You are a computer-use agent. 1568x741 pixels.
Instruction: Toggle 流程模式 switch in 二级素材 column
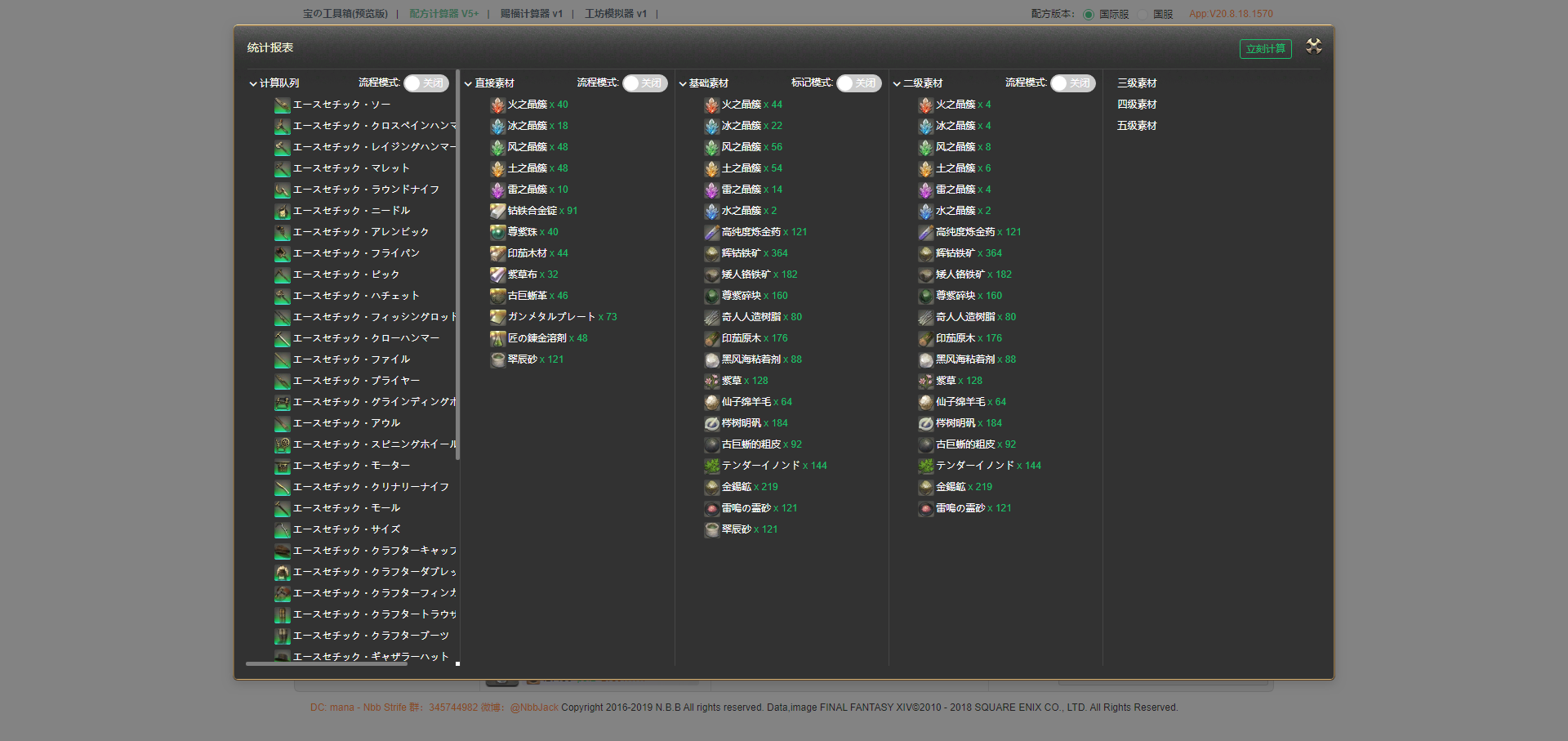[x=1072, y=83]
